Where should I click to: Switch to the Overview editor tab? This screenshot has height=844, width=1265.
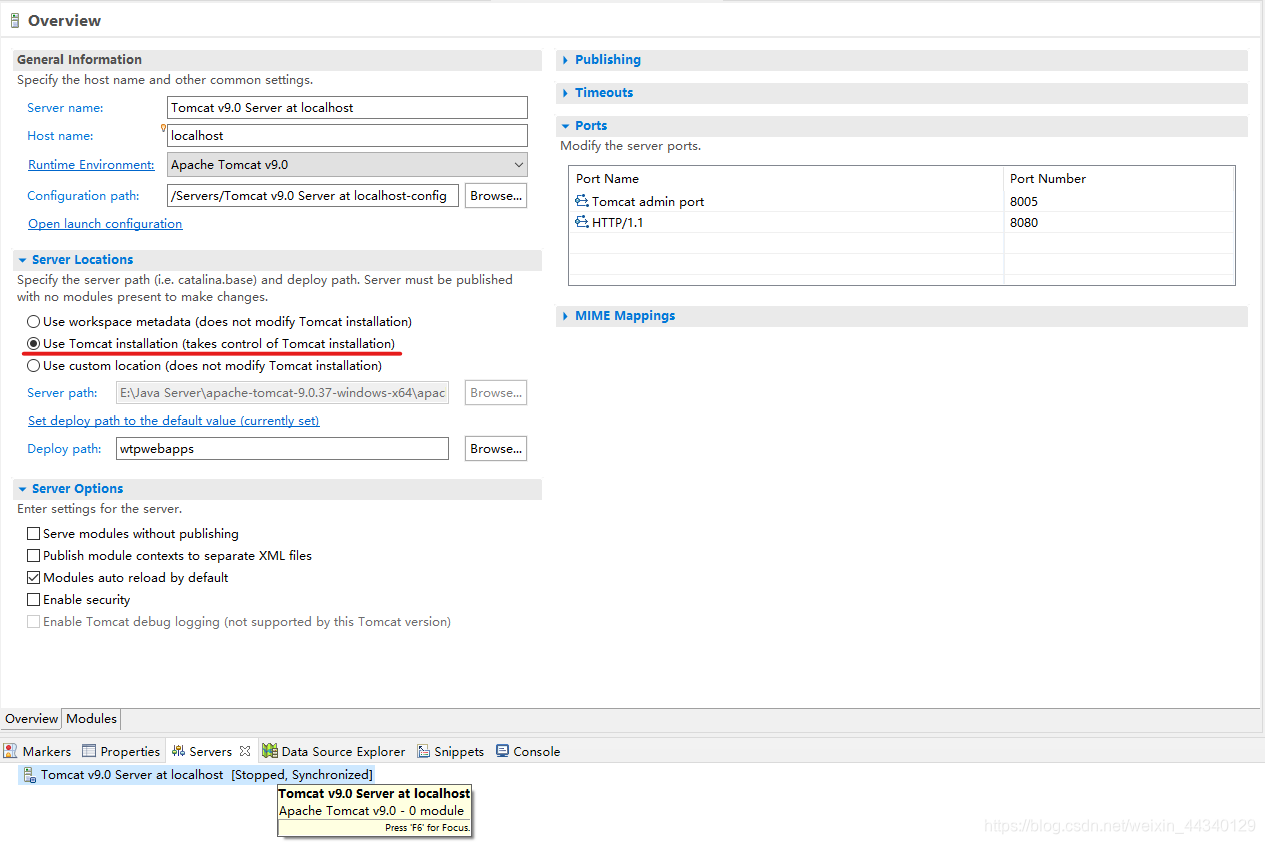pos(31,719)
